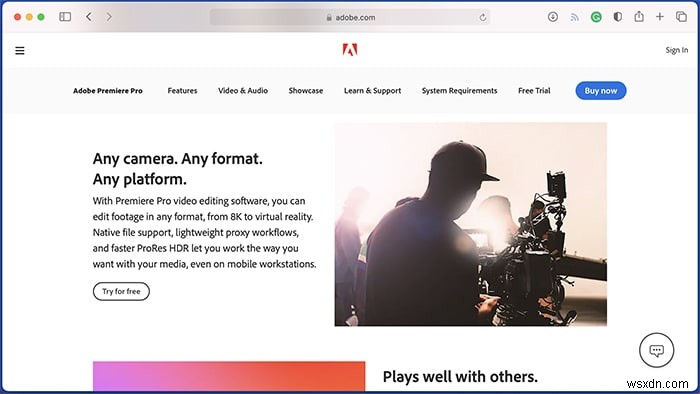This screenshot has height=394, width=700.
Task: Open the green Grammarly extension
Action: [x=596, y=17]
